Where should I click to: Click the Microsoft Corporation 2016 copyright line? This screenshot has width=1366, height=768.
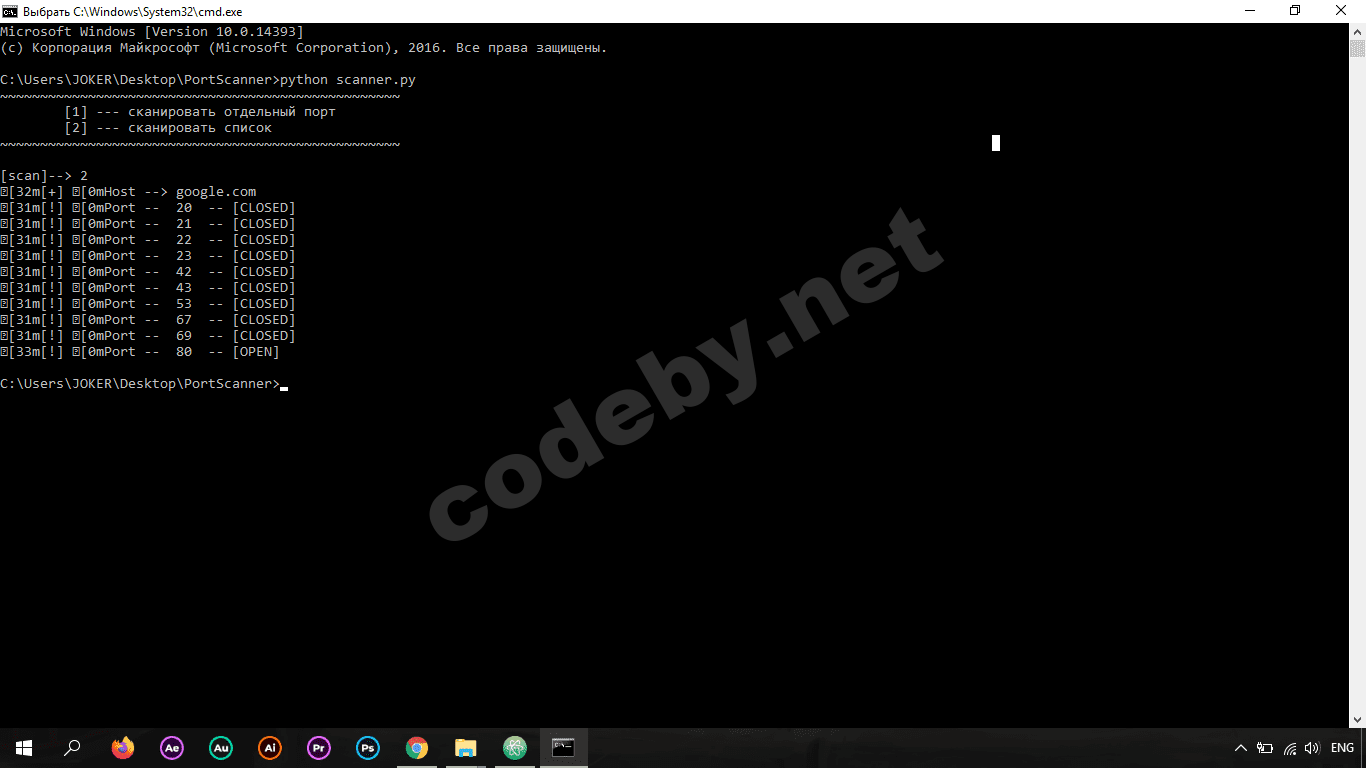tap(304, 48)
